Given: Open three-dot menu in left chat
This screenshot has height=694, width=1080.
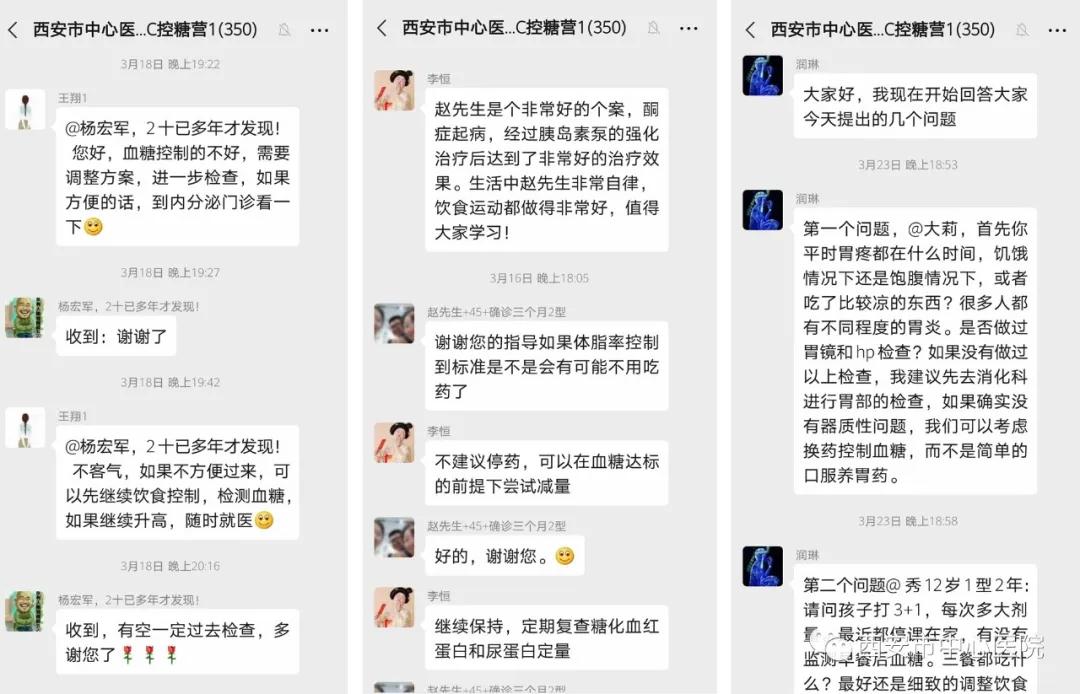Looking at the screenshot, I should [x=320, y=30].
